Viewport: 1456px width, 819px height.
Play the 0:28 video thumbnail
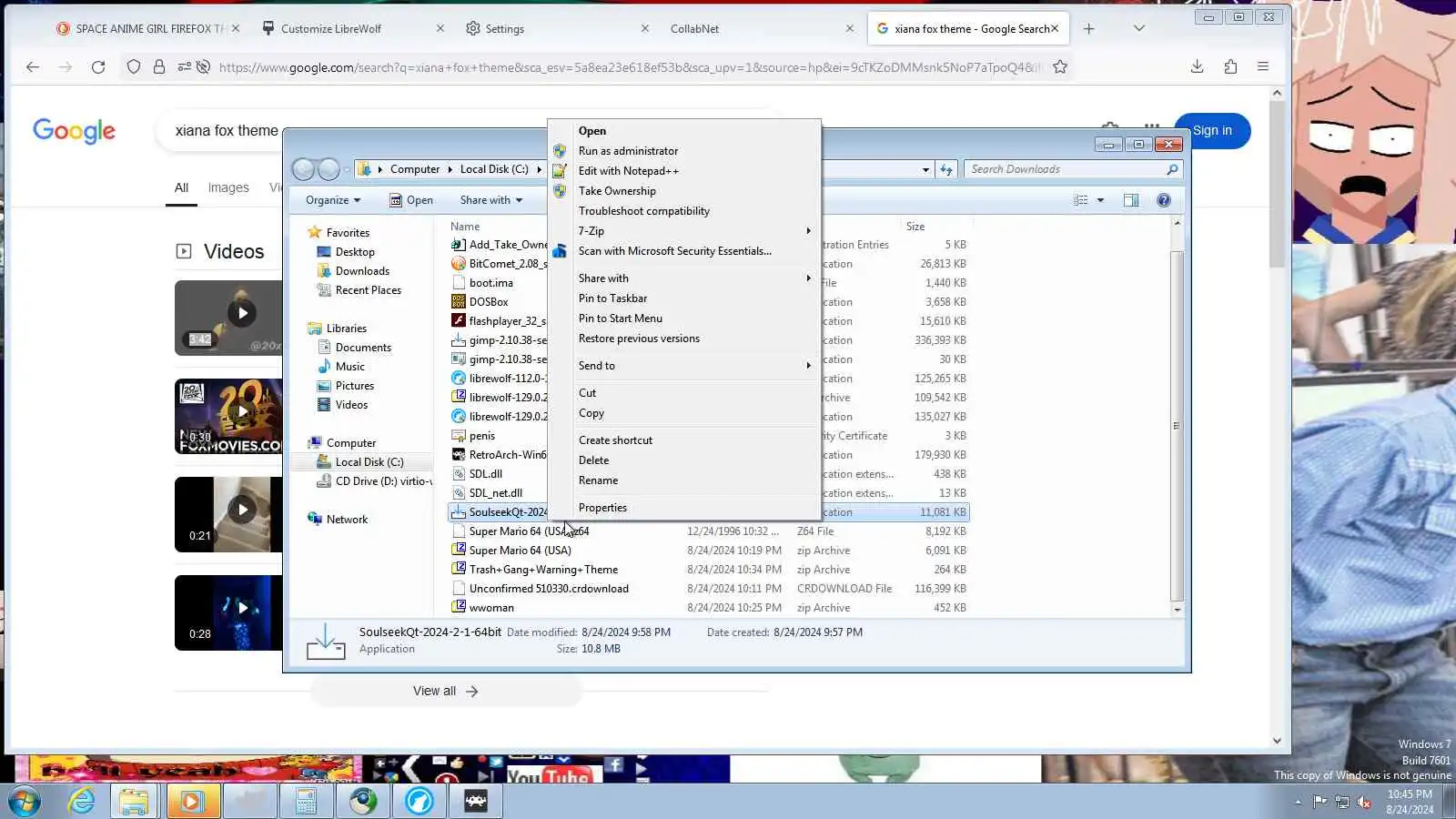point(228,612)
